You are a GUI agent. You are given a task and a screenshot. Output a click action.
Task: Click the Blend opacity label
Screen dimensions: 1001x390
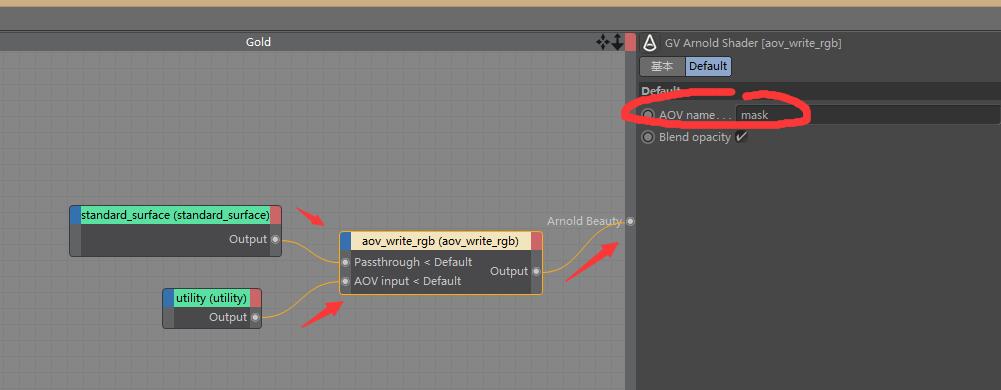695,137
